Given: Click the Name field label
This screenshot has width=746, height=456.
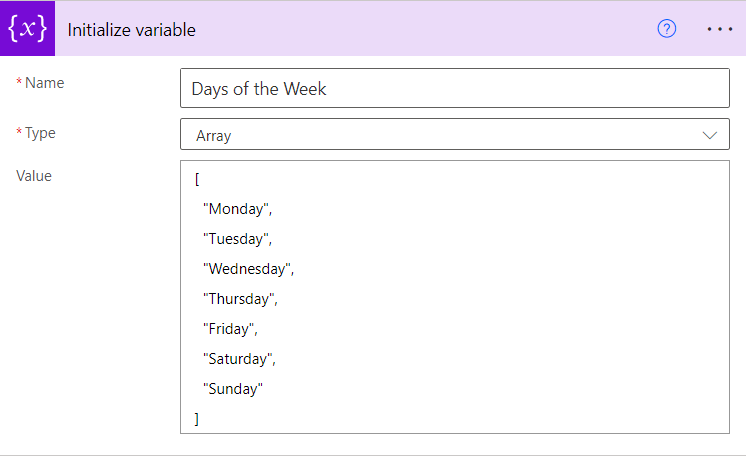Looking at the screenshot, I should [x=44, y=83].
